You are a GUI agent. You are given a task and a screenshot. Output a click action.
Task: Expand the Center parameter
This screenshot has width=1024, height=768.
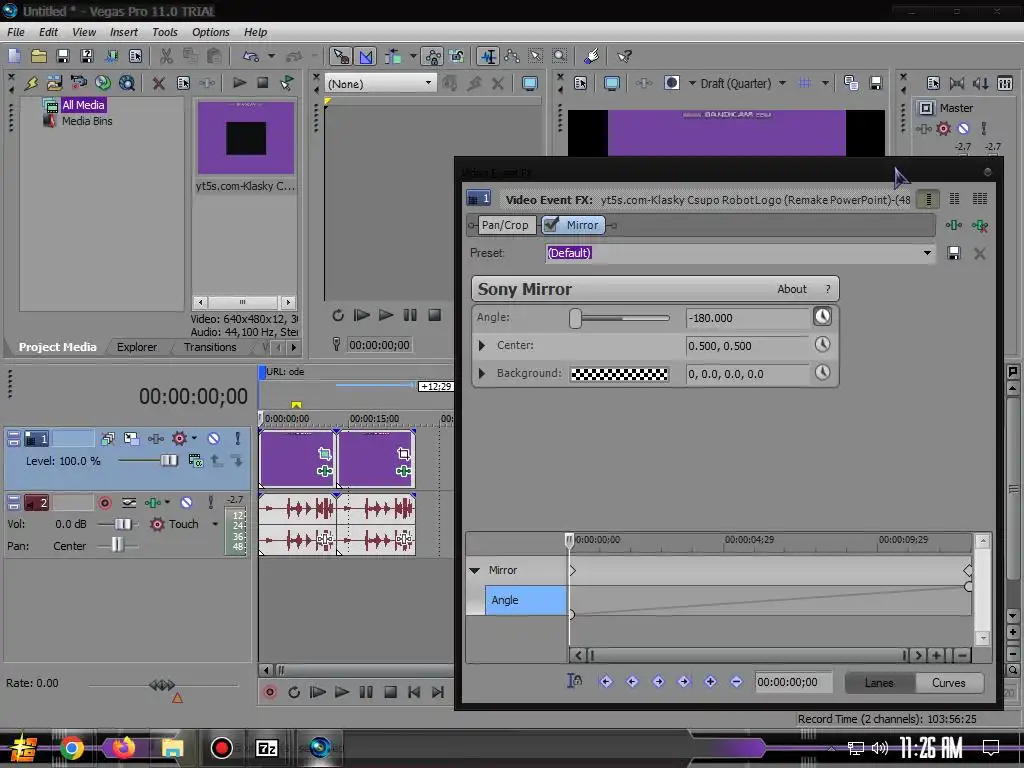482,345
